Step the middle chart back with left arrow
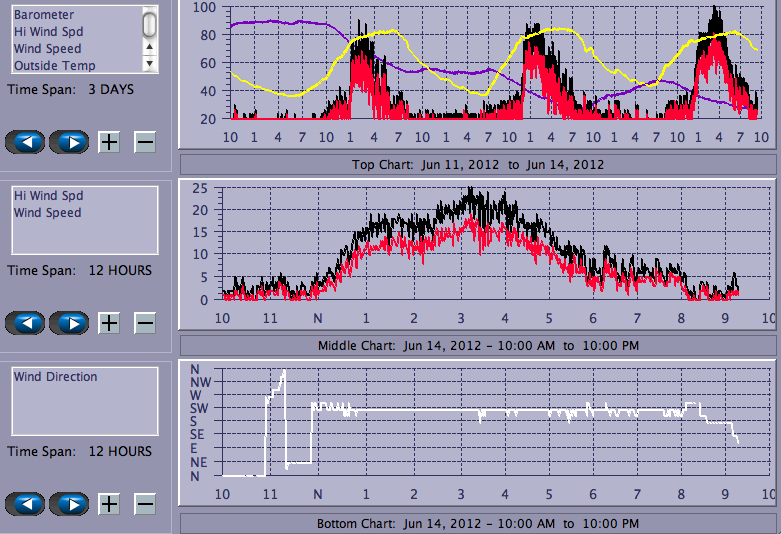 tap(25, 323)
